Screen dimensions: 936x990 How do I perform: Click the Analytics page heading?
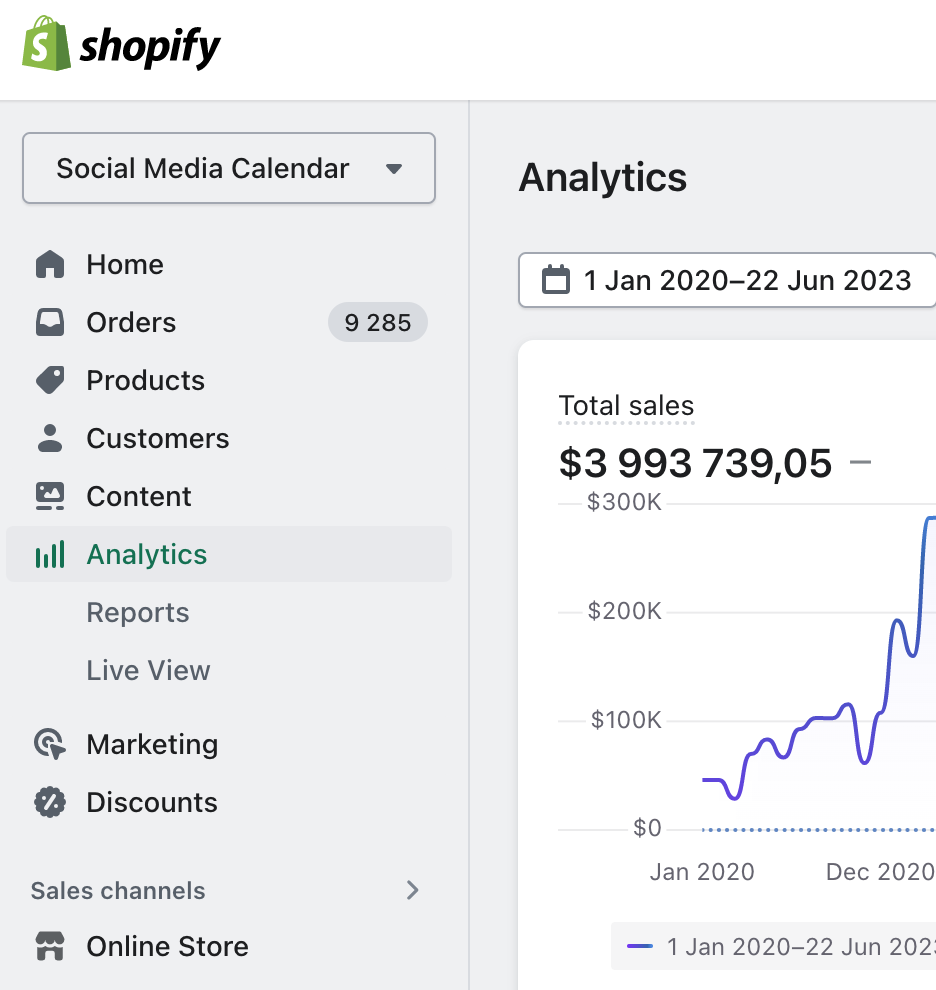(603, 177)
